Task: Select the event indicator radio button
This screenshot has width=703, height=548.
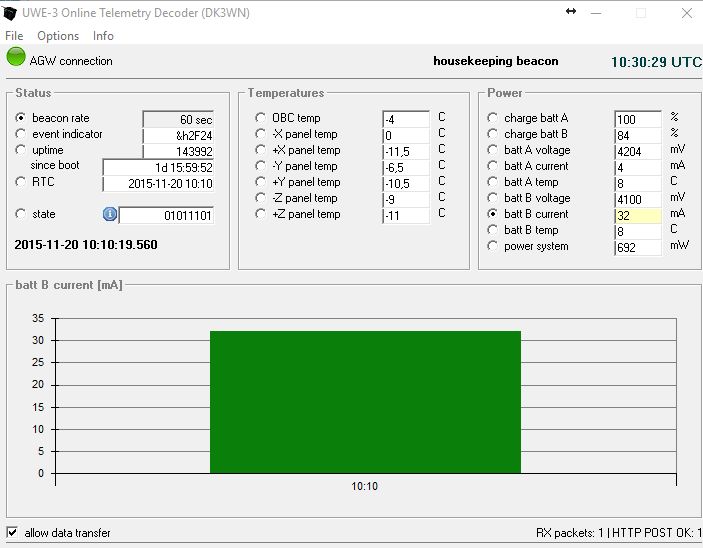Action: [20, 134]
